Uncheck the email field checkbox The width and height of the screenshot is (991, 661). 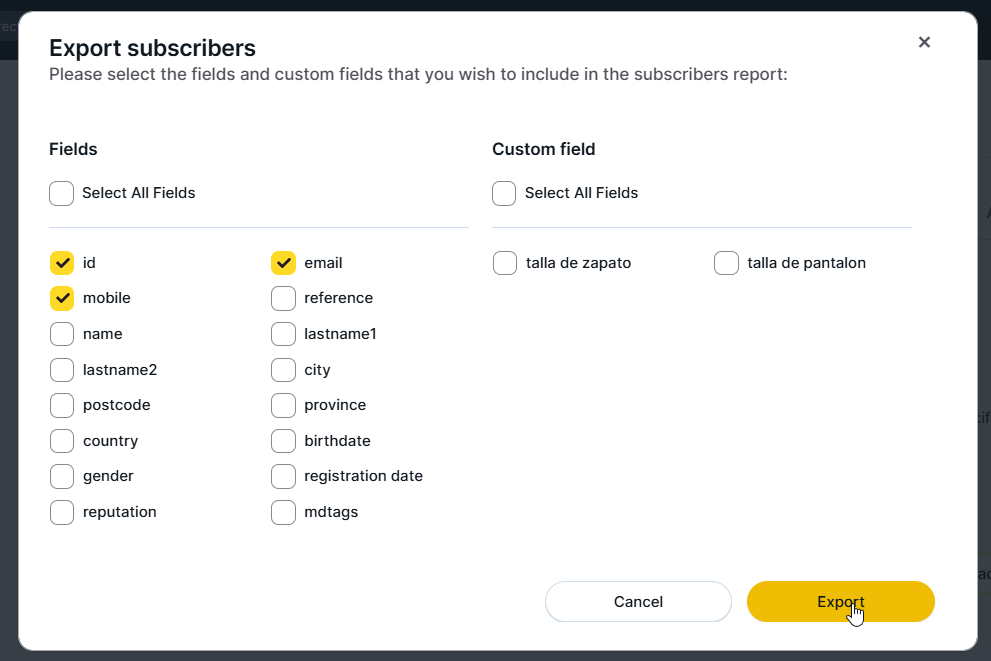point(284,263)
